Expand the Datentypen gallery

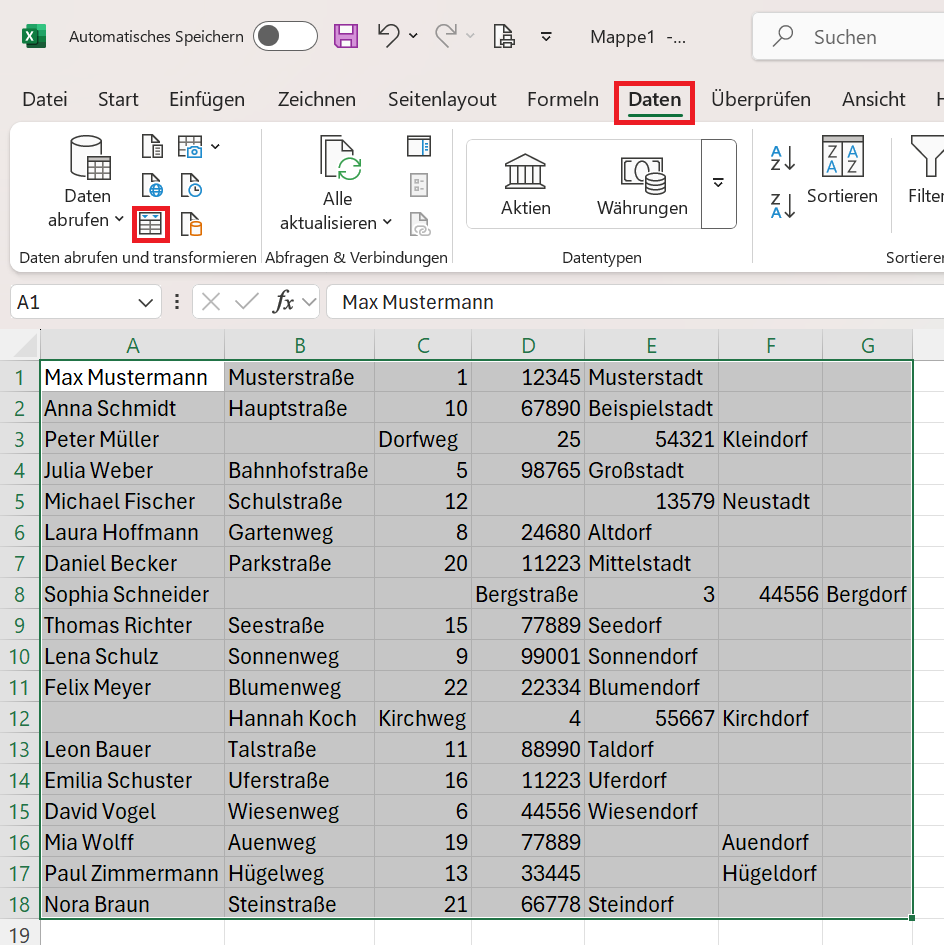[718, 183]
